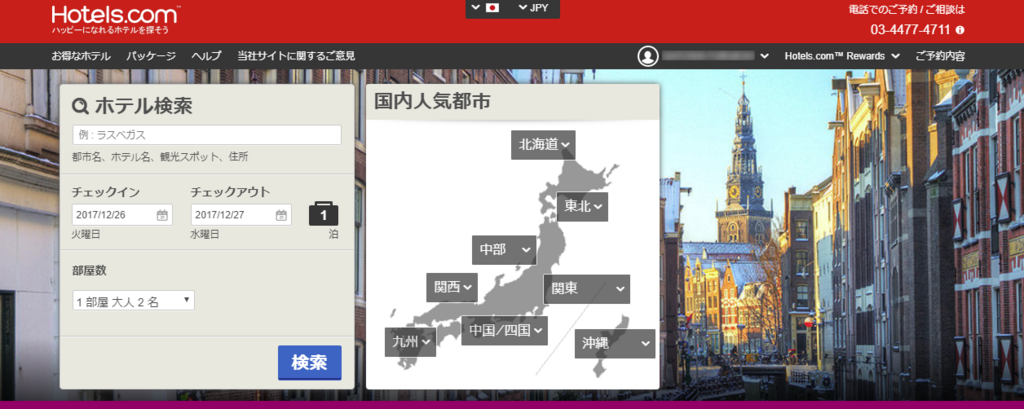Screen dimensions: 1024x409
Task: Open the Hotels.com Rewards dropdown
Action: (x=842, y=56)
